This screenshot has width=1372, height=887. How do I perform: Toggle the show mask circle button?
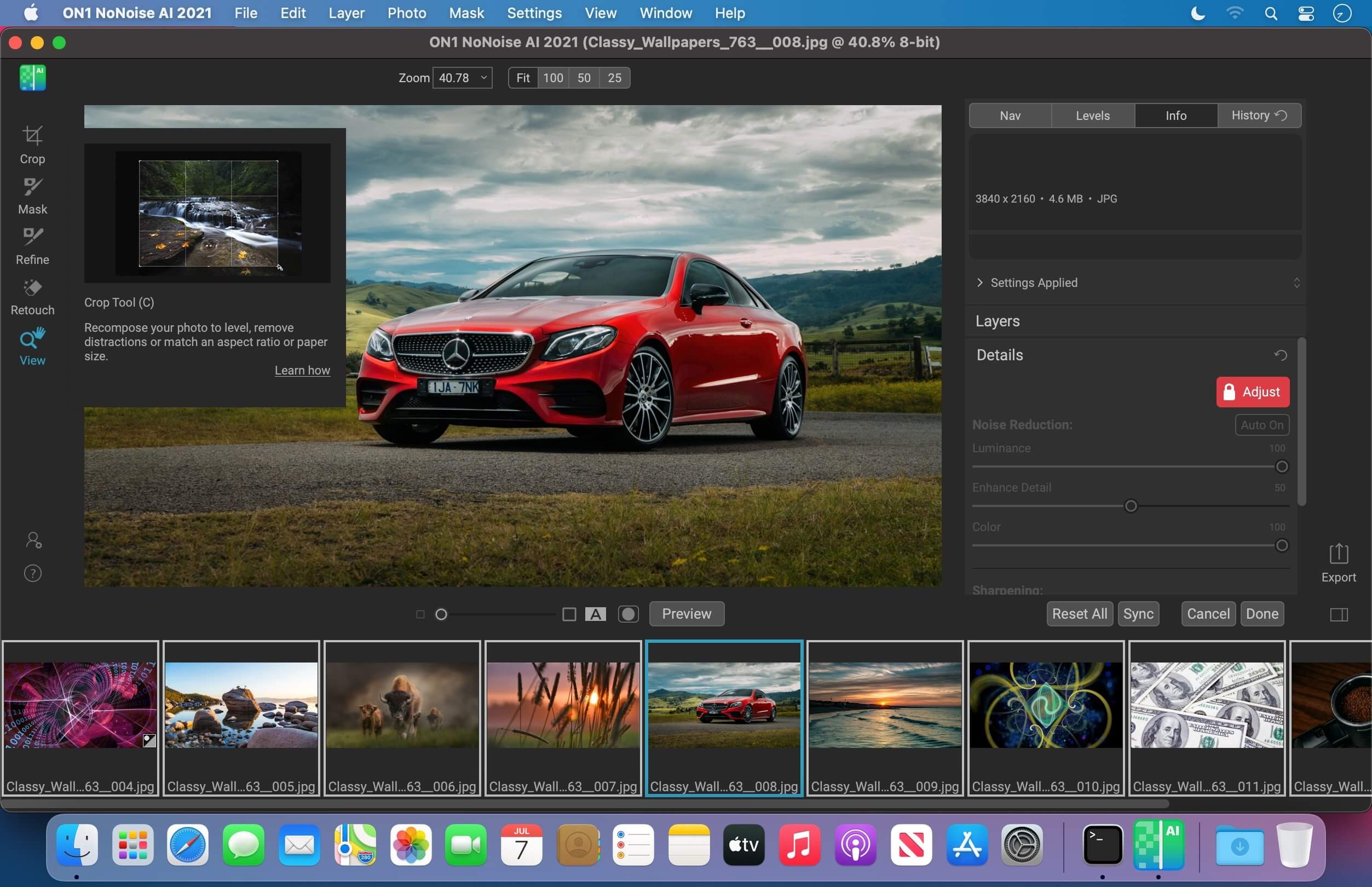[627, 614]
